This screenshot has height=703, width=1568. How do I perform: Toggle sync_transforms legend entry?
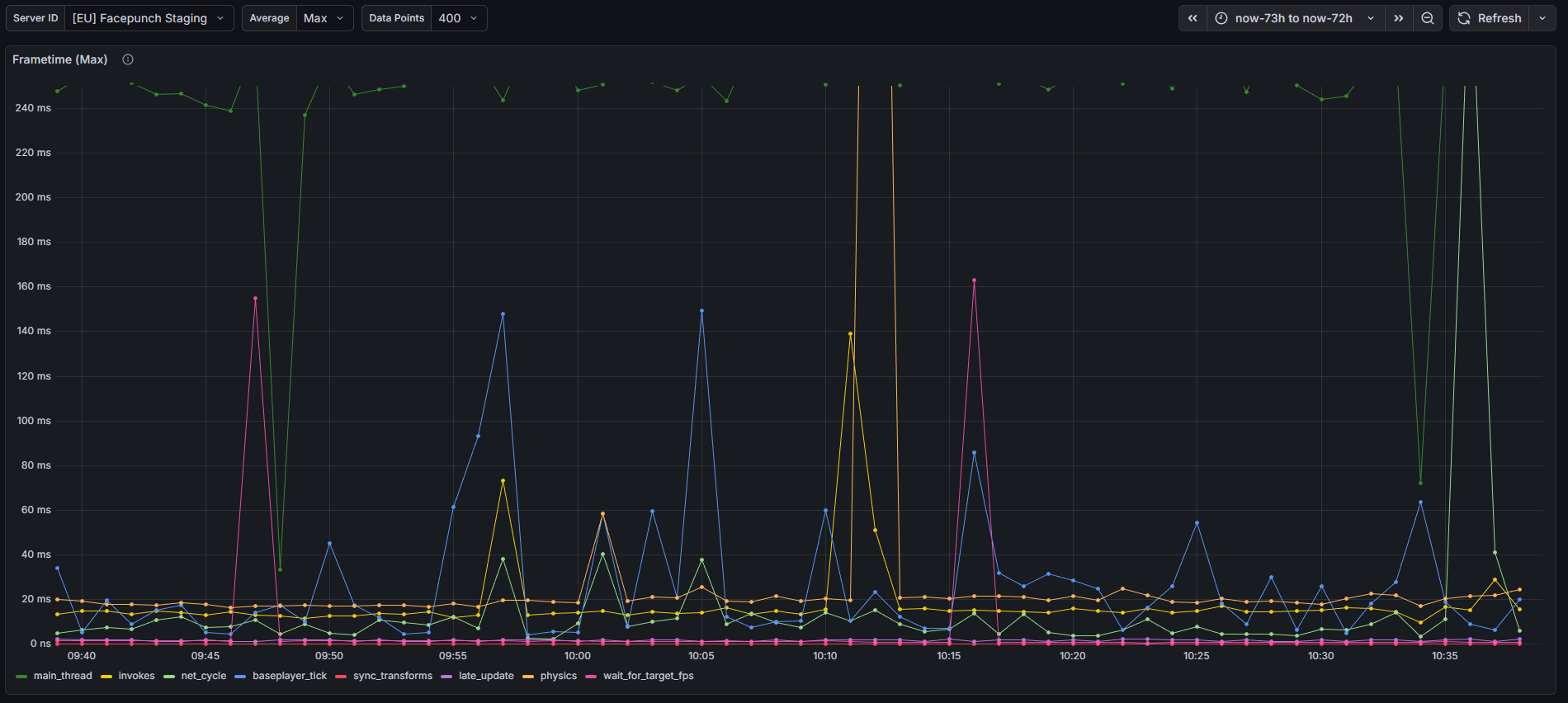coord(393,676)
